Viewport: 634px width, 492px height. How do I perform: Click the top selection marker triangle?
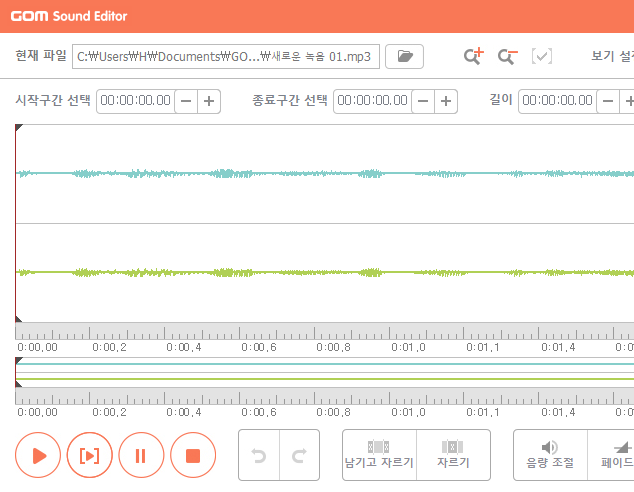click(x=19, y=128)
